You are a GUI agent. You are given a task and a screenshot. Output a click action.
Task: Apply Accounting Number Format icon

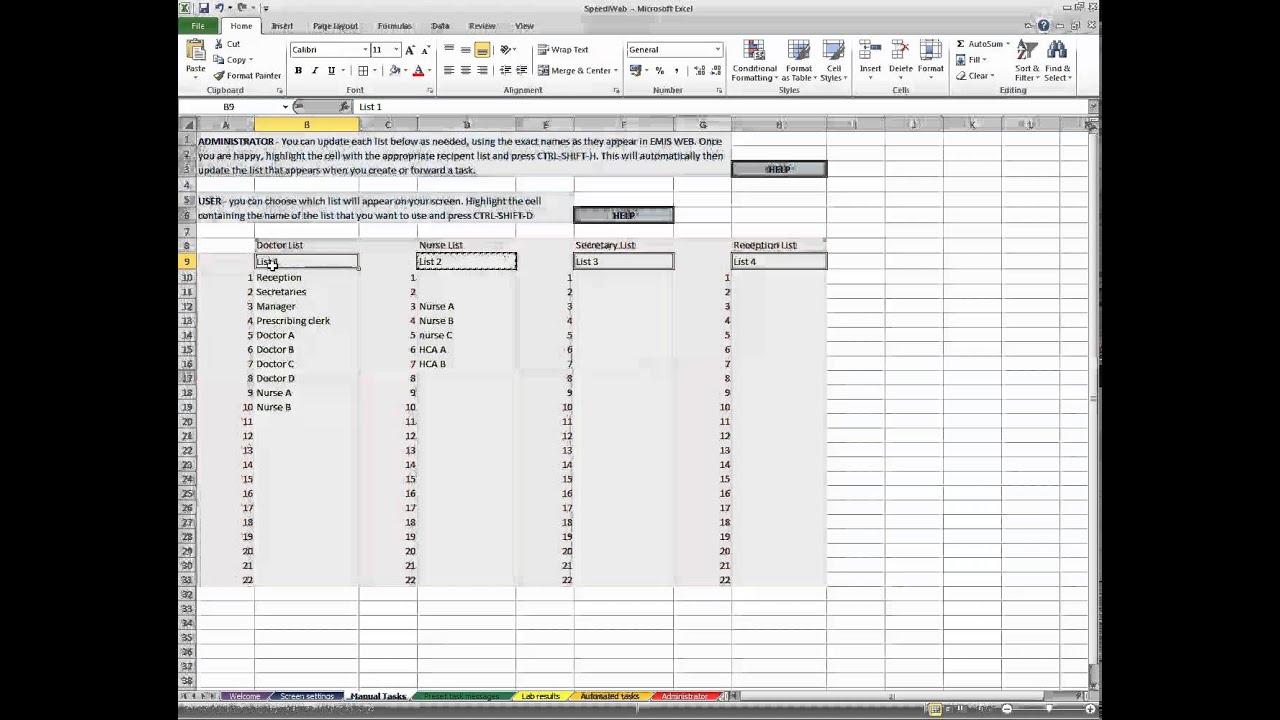tap(635, 71)
